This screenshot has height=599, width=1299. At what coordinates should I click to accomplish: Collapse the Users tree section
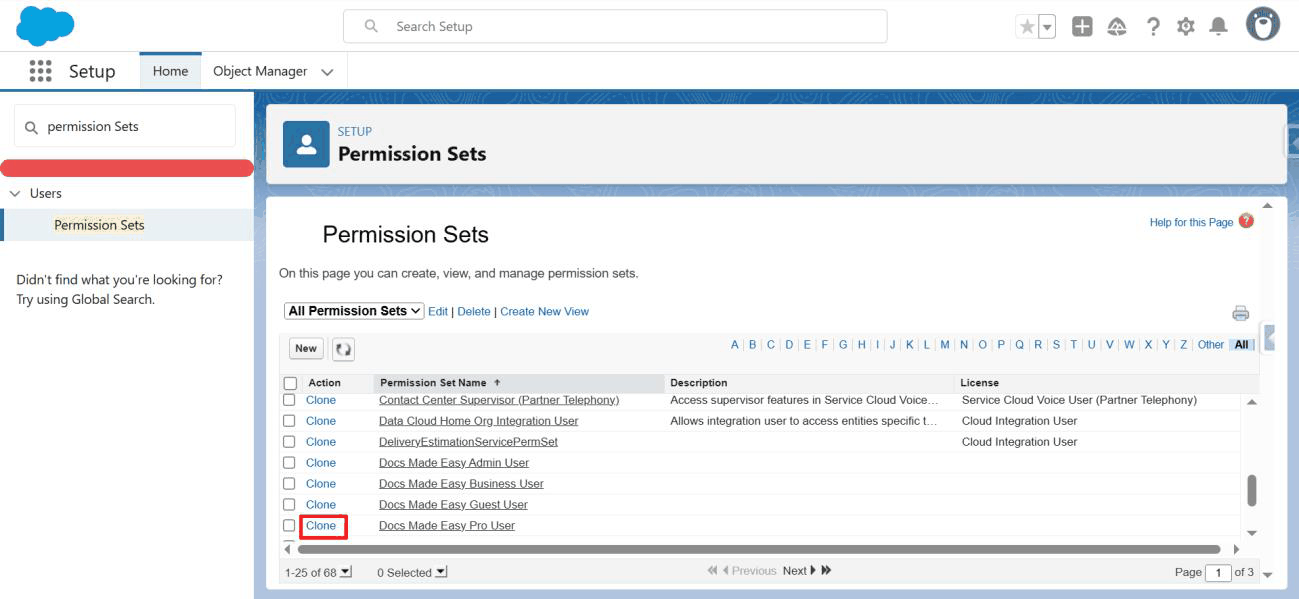click(x=15, y=193)
